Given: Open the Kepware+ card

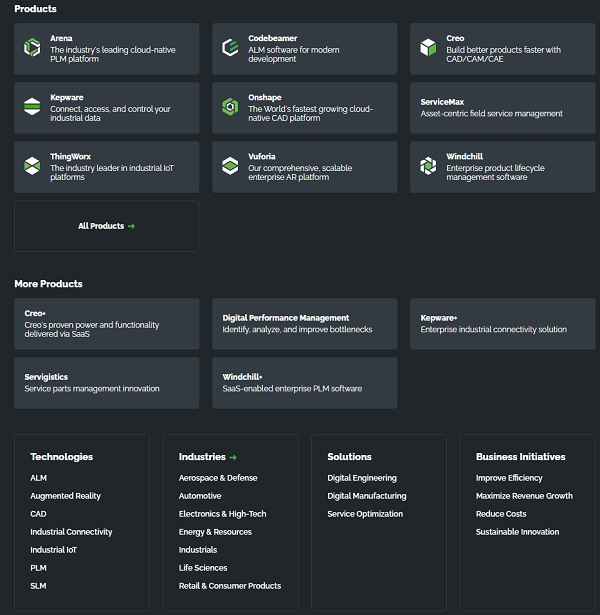Looking at the screenshot, I should (x=503, y=324).
